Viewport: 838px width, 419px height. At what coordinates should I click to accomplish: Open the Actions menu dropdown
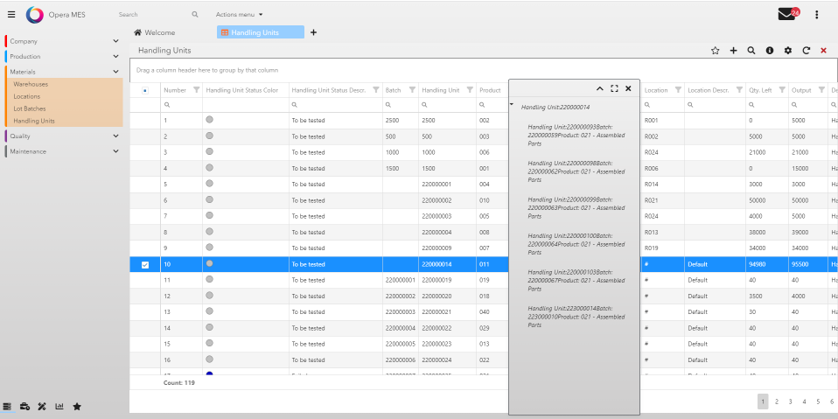pyautogui.click(x=239, y=14)
